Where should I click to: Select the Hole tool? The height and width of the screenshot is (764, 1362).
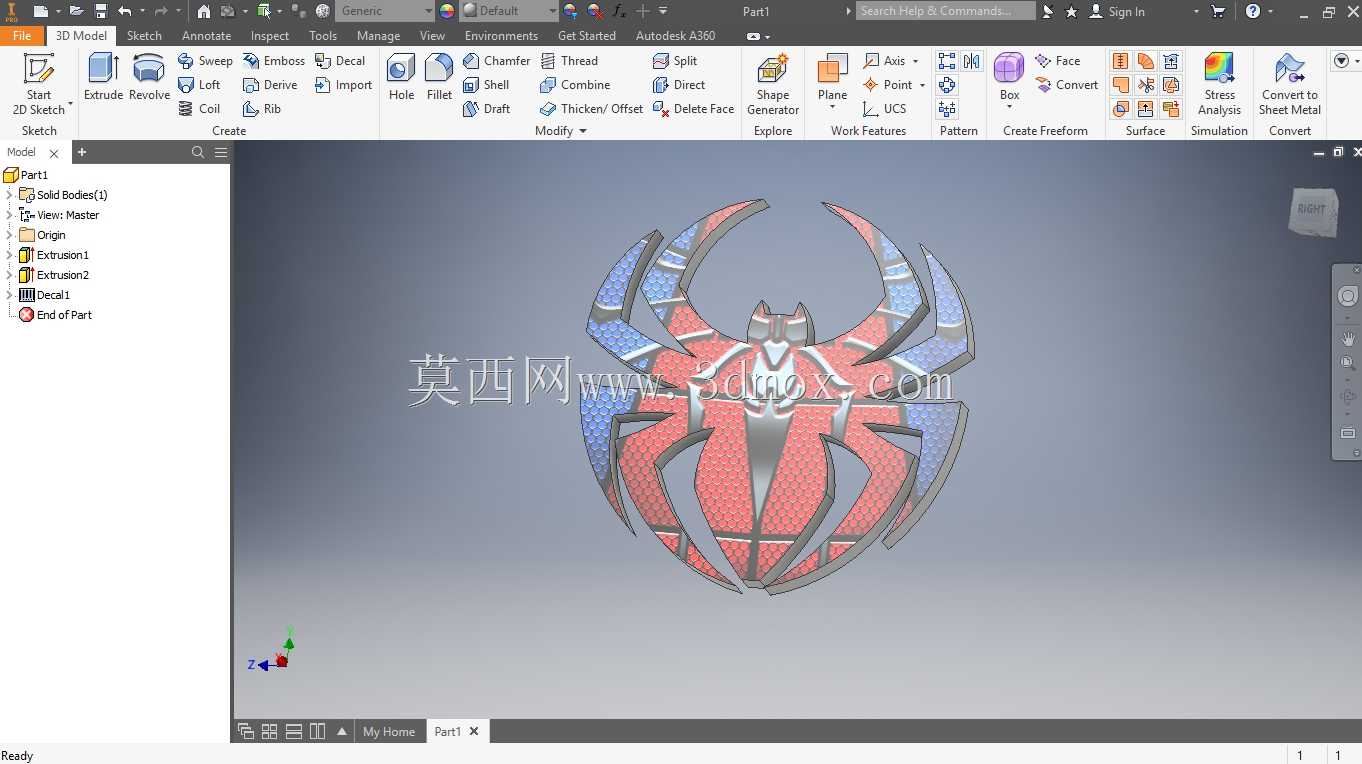tap(401, 78)
